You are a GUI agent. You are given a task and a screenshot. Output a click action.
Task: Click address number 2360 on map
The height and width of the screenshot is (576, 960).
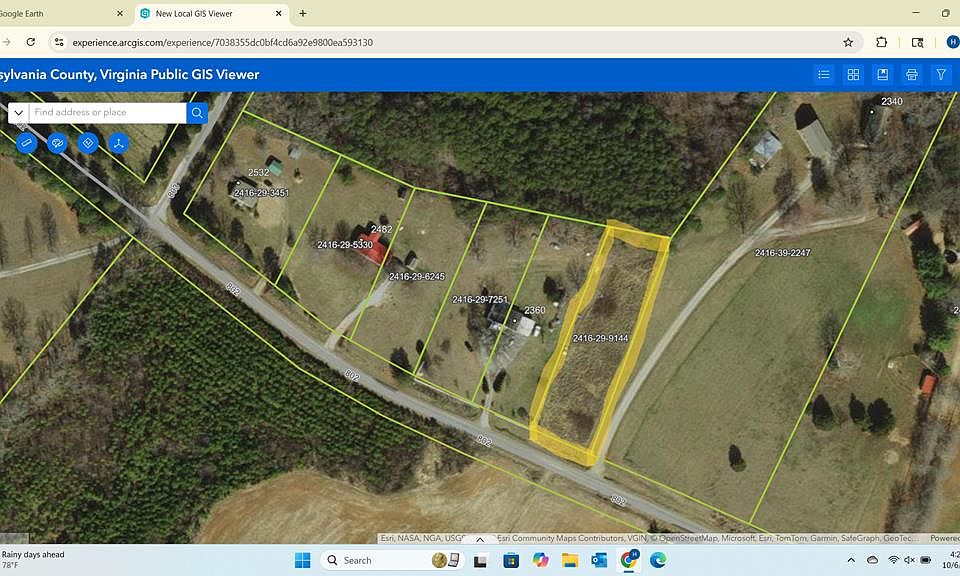534,310
